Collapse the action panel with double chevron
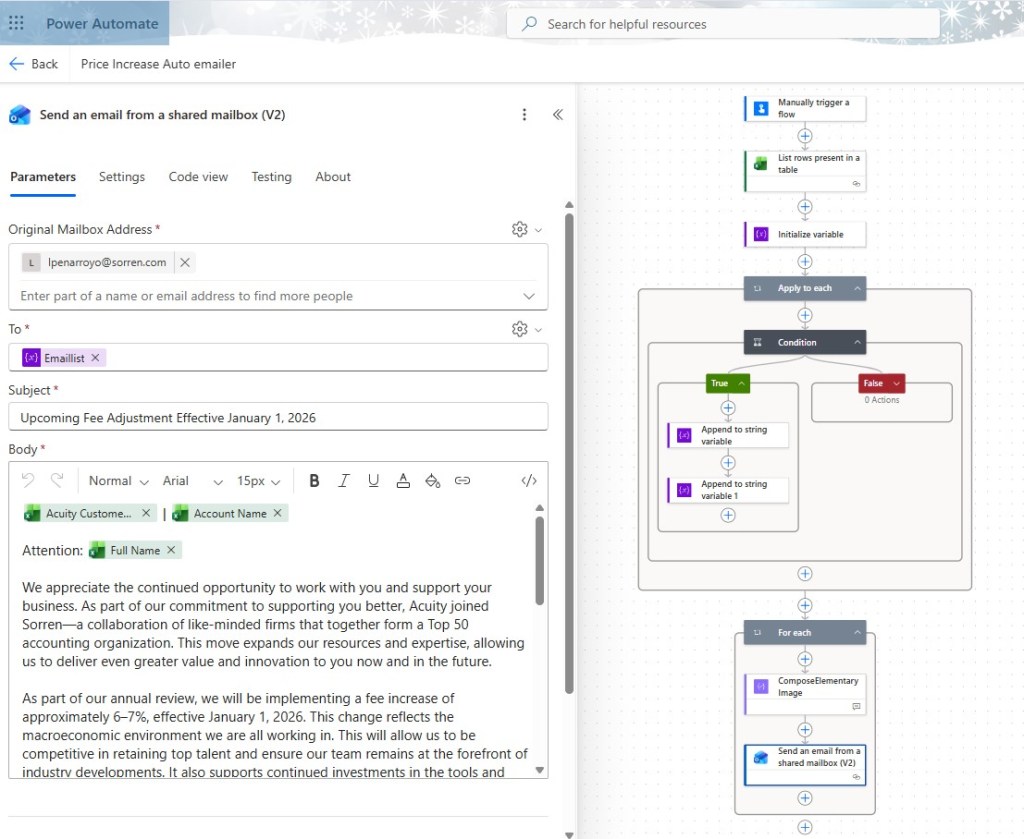Screen dimensions: 1024x839 558,115
